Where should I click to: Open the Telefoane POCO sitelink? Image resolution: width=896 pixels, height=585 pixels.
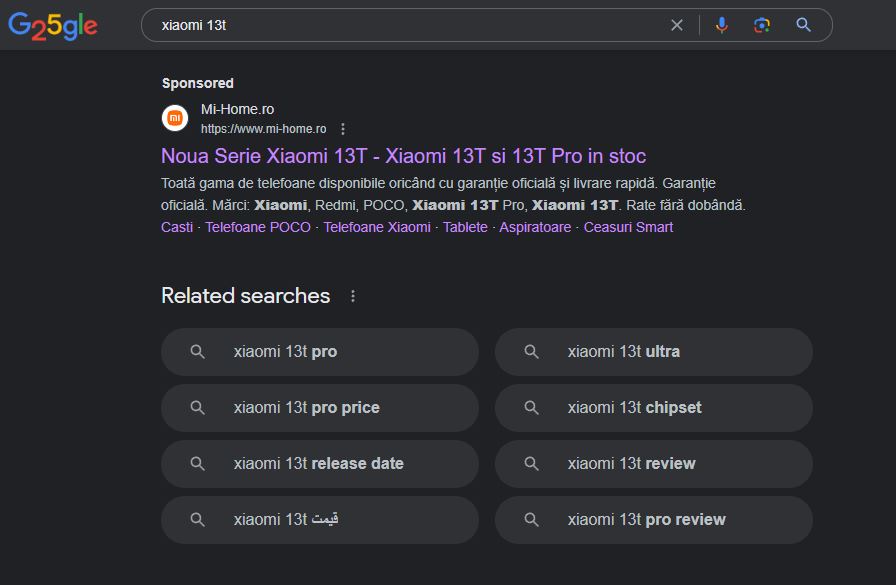[x=258, y=227]
